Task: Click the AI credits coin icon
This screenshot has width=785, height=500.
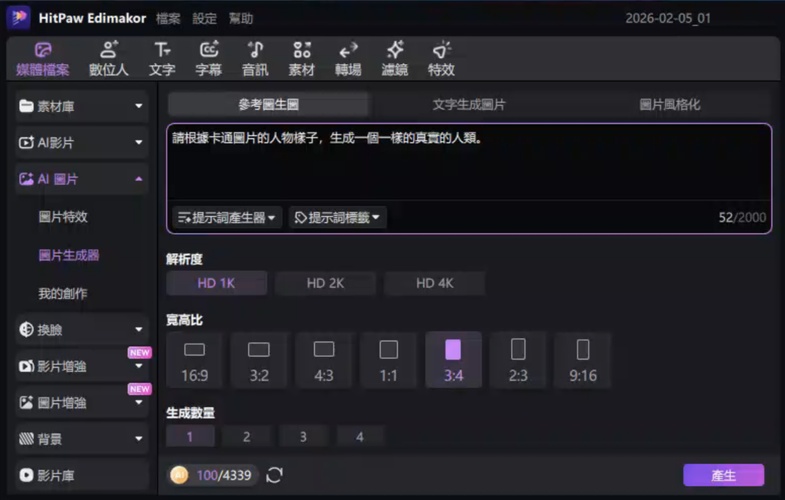Action: point(179,474)
